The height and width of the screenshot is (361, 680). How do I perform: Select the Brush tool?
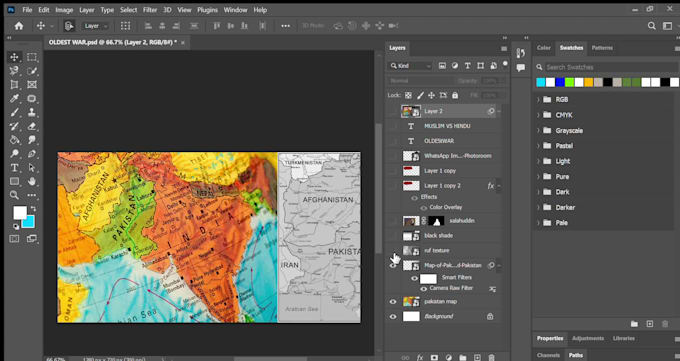coord(14,112)
